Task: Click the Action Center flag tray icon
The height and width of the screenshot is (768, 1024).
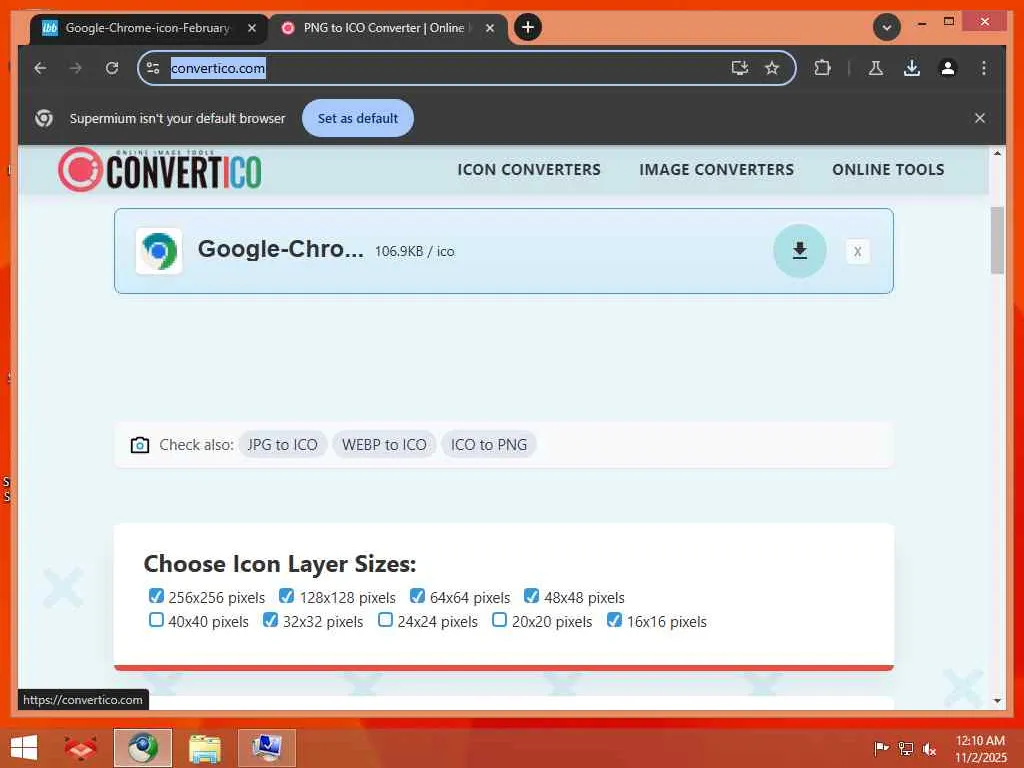Action: point(882,748)
